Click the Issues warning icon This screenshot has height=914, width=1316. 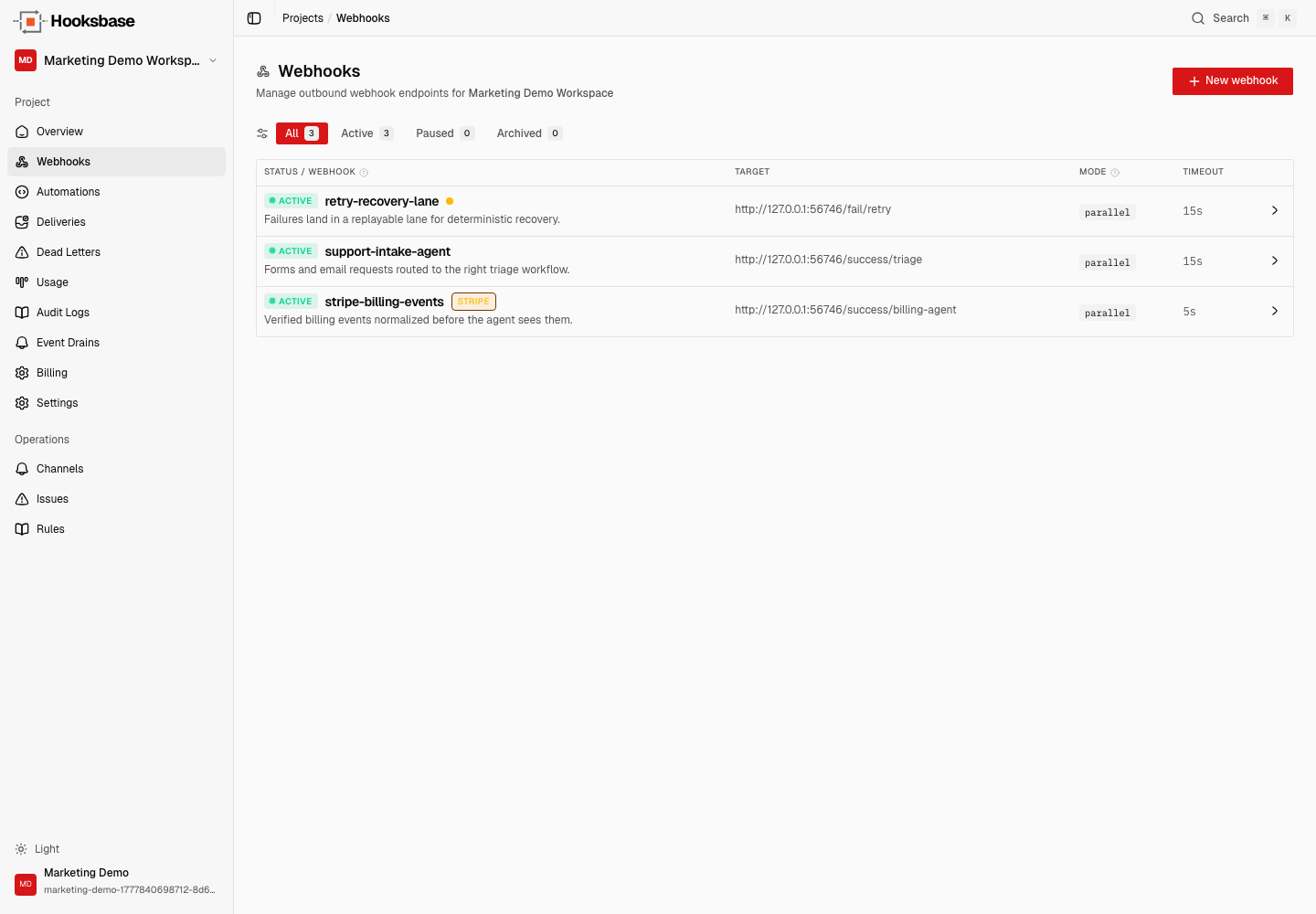[22, 499]
